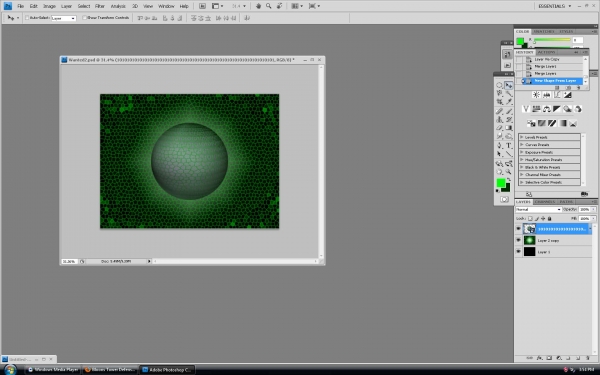The height and width of the screenshot is (375, 600).
Task: Add a Levels adjustment layer
Action: point(546,95)
